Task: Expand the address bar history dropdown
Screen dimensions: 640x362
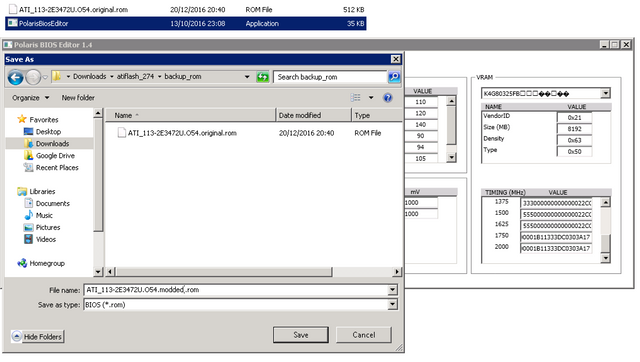Action: click(x=247, y=77)
